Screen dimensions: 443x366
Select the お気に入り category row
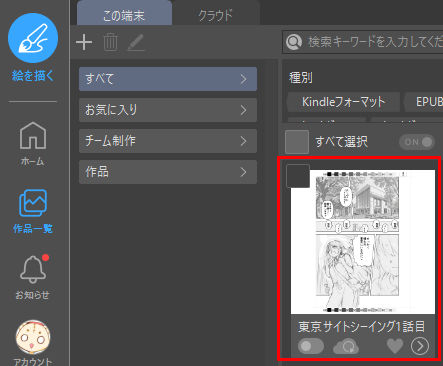coord(168,110)
